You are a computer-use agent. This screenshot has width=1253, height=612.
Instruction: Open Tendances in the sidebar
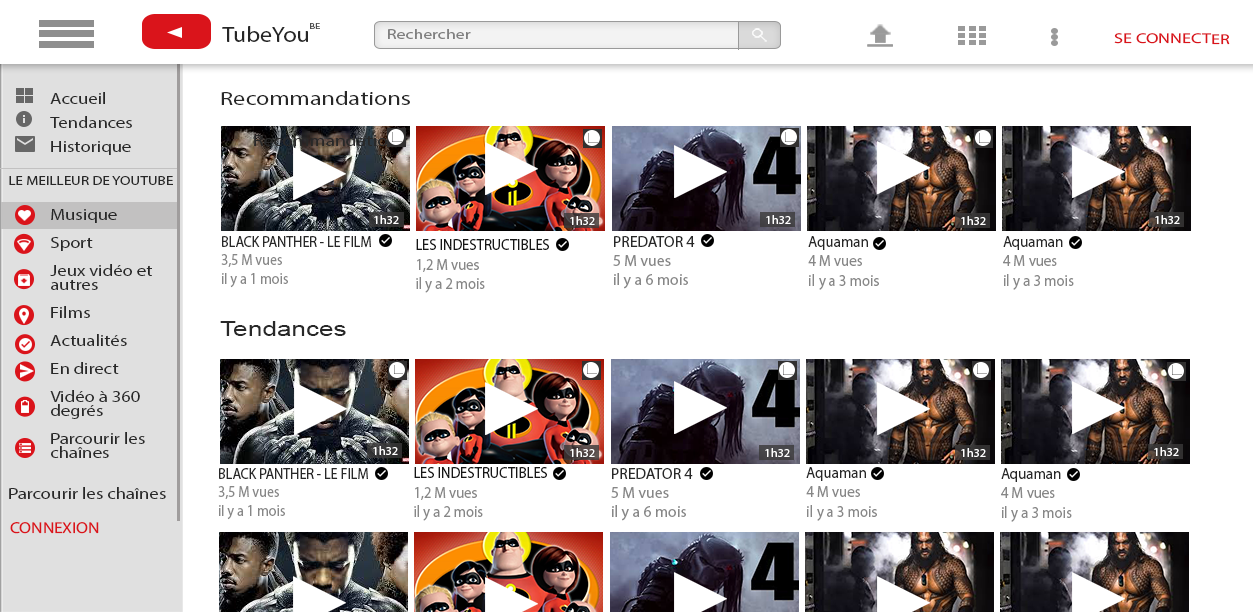[x=91, y=122]
